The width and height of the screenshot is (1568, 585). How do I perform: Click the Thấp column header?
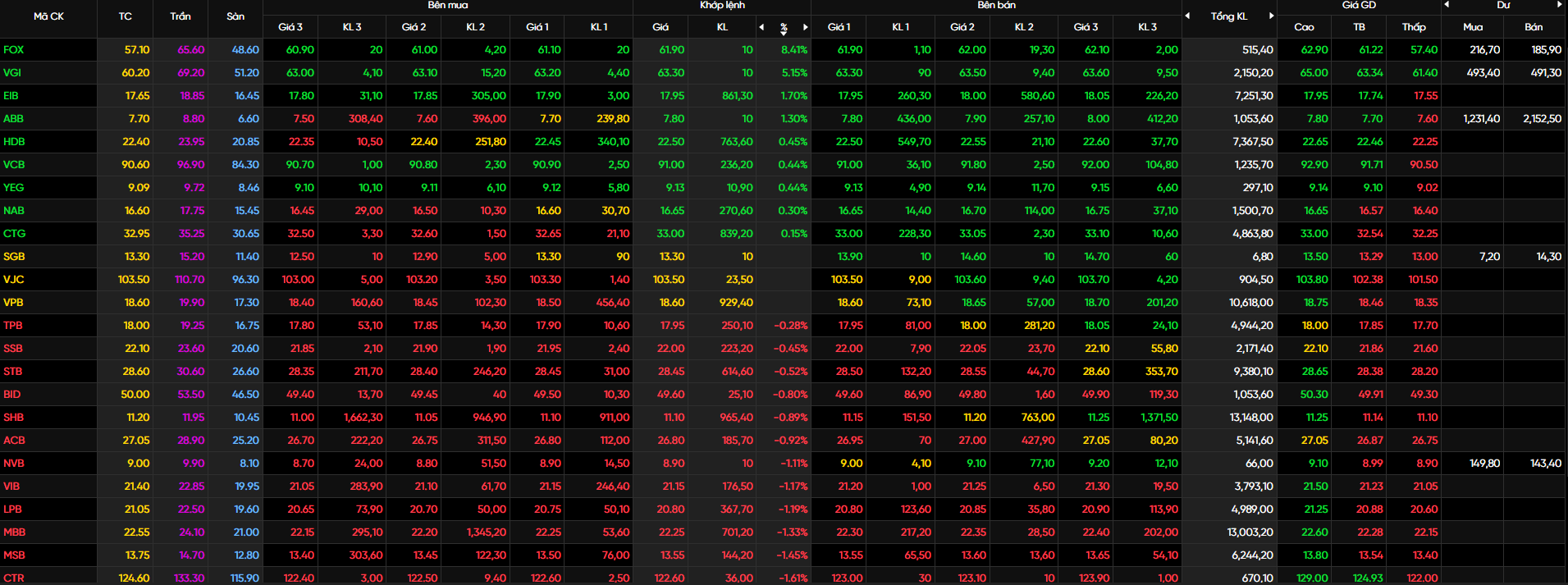coord(1414,27)
